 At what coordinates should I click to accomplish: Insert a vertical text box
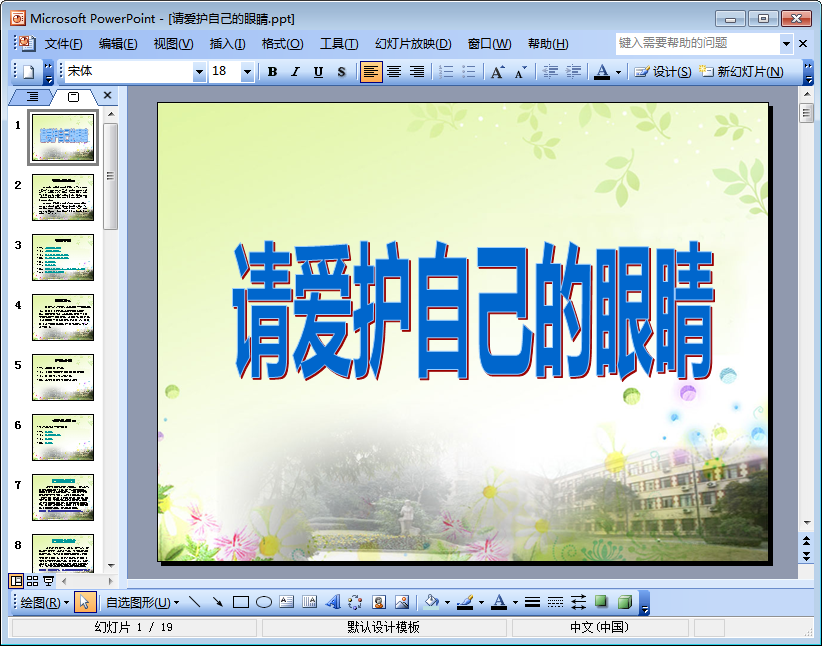pyautogui.click(x=310, y=602)
